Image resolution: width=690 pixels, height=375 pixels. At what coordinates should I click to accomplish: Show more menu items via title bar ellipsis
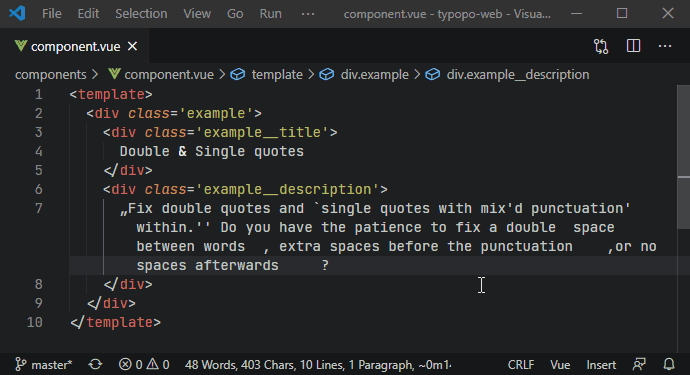[x=308, y=14]
